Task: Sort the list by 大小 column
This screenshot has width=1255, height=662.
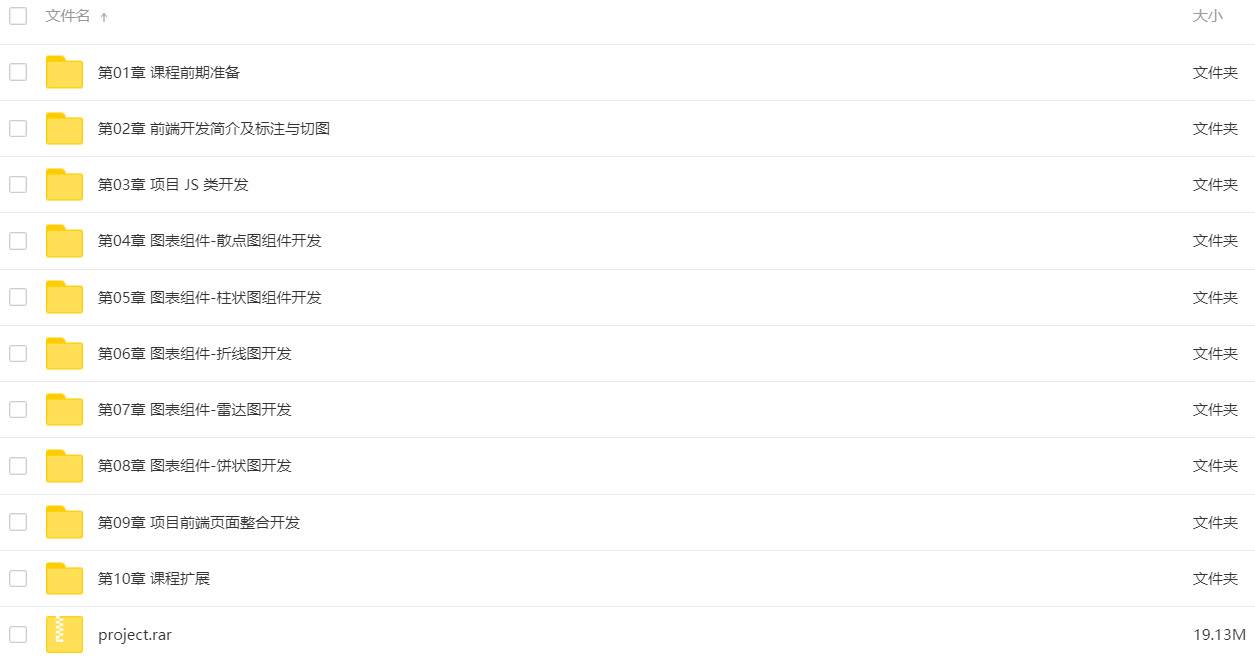Action: (1207, 16)
